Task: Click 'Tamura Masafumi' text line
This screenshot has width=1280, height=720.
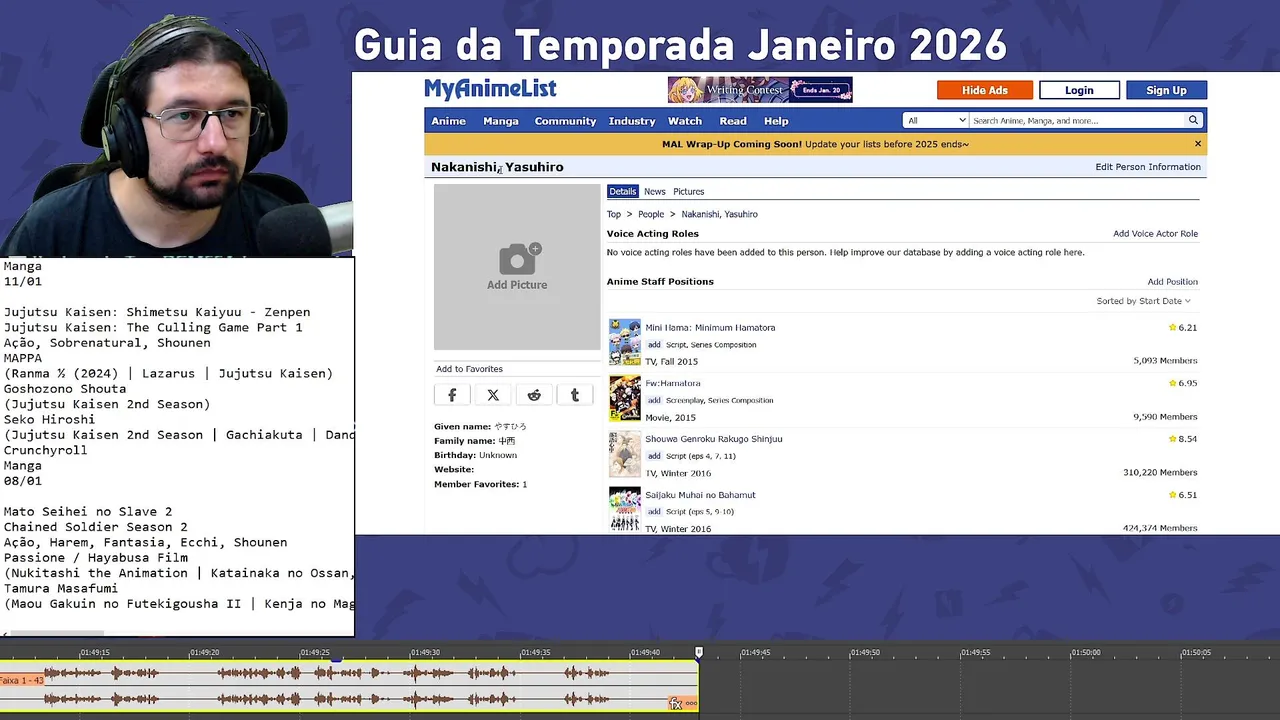Action: pos(61,589)
